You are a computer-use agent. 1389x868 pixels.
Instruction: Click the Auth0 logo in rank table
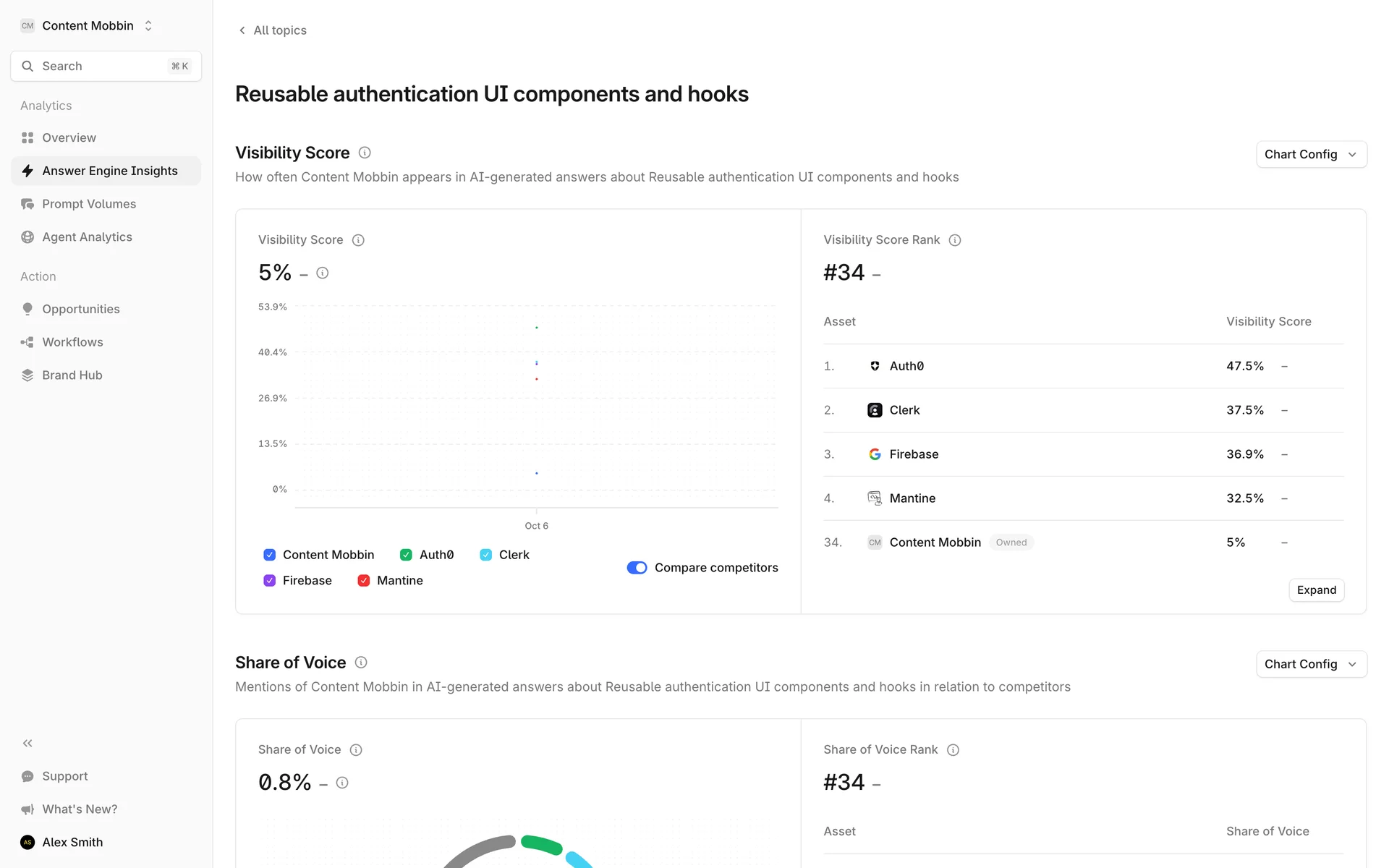(875, 366)
